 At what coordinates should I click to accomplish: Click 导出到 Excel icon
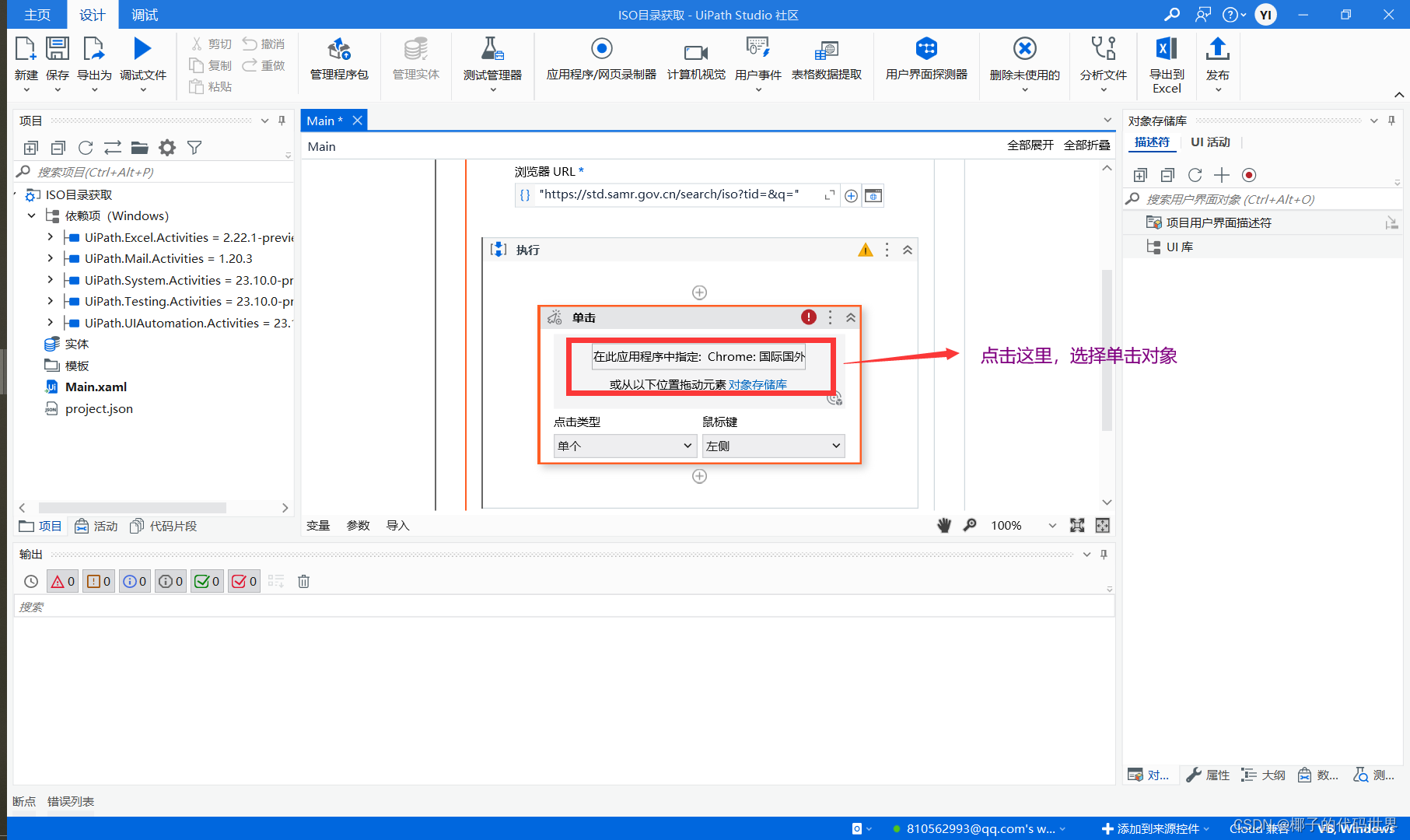pos(1167,49)
